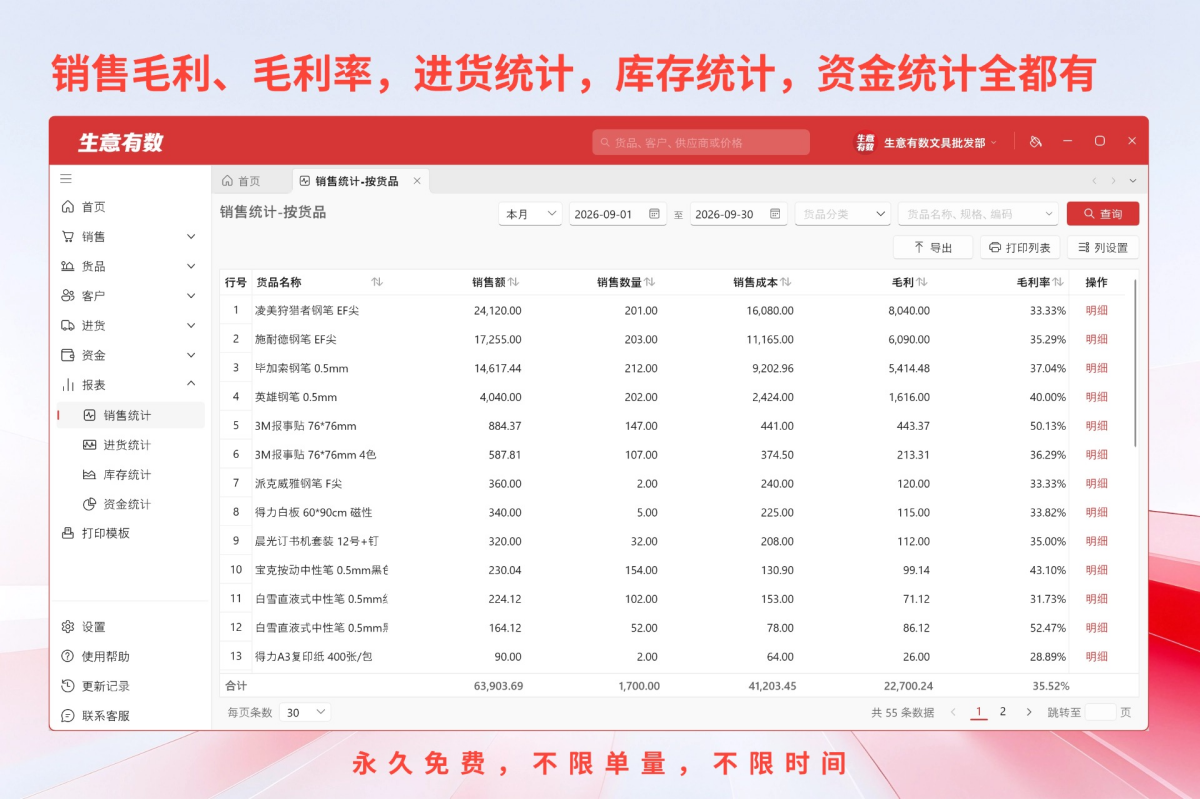1200x799 pixels.
Task: Open 明细 for 英雄钢笔 0.5mm row
Action: [x=1097, y=397]
